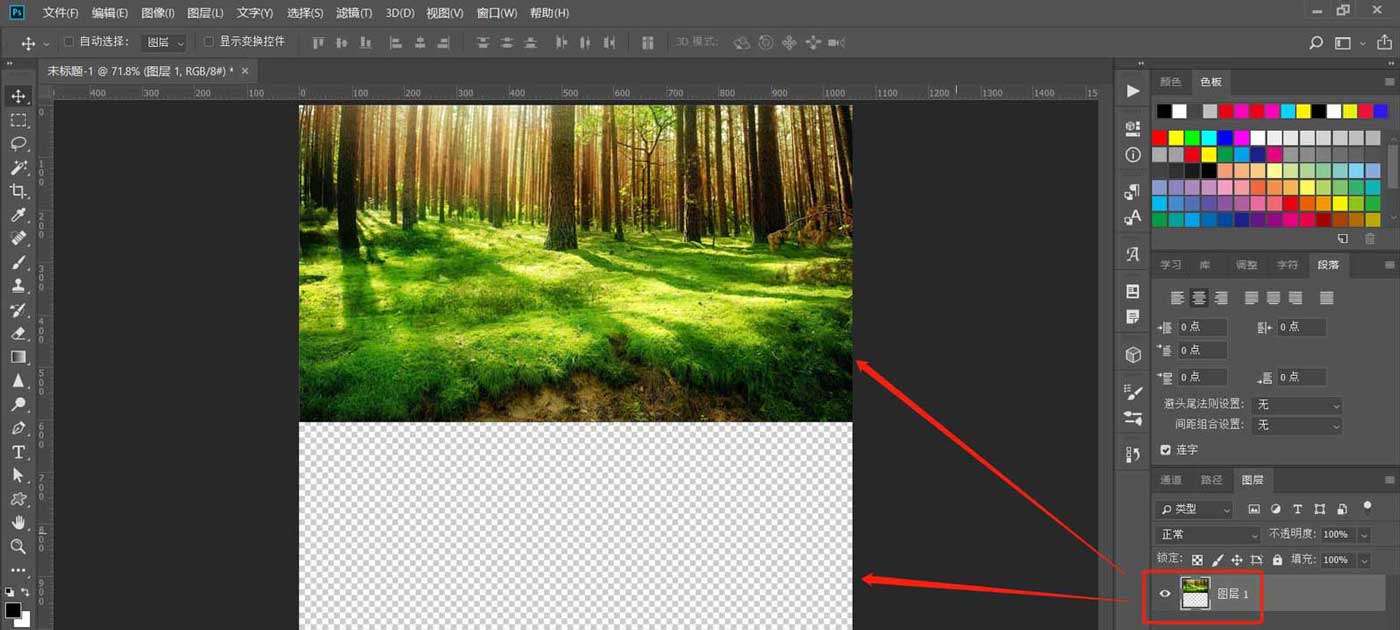The width and height of the screenshot is (1400, 630).
Task: Toggle lock position button
Action: 1237,560
